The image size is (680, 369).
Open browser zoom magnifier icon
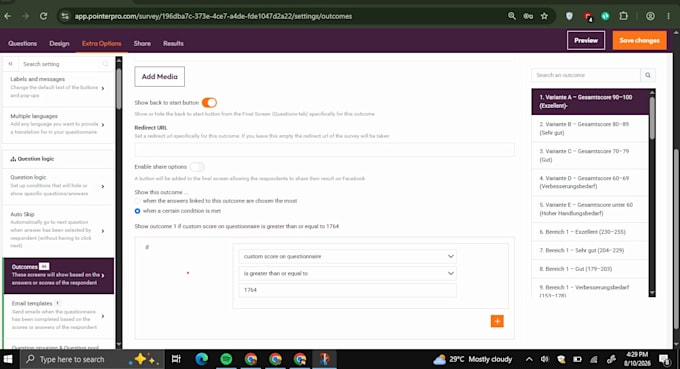[512, 16]
